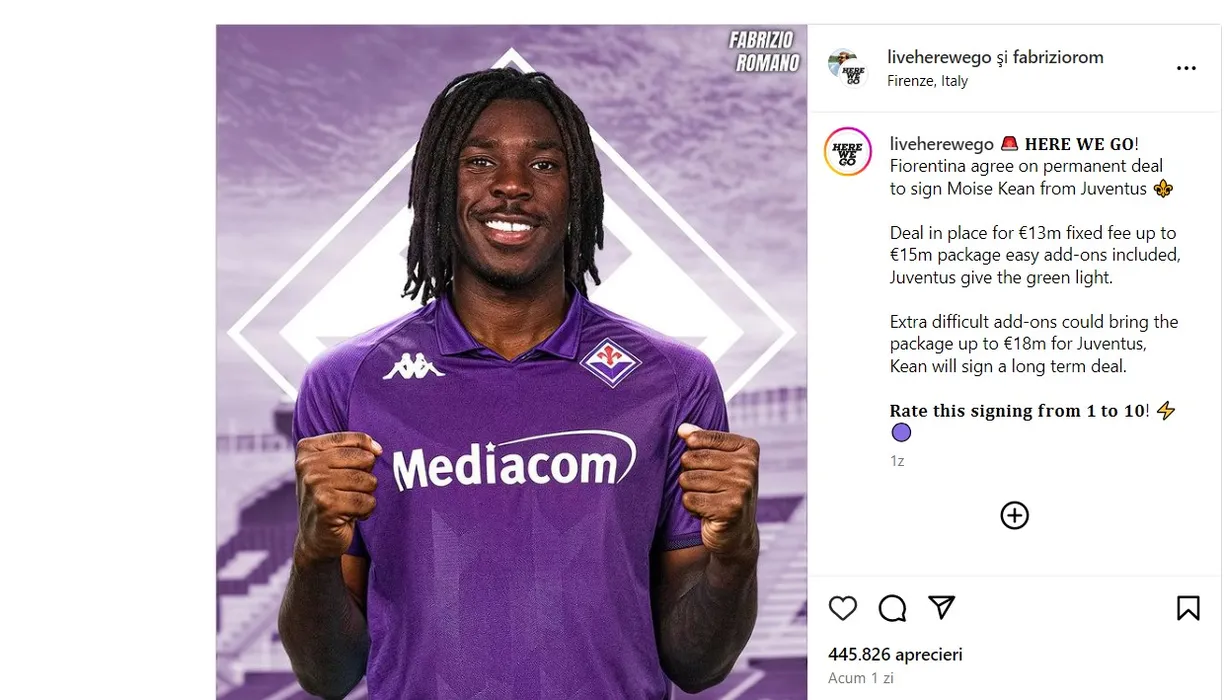
Task: Click the purple circle emoji in the caption
Action: tap(901, 433)
